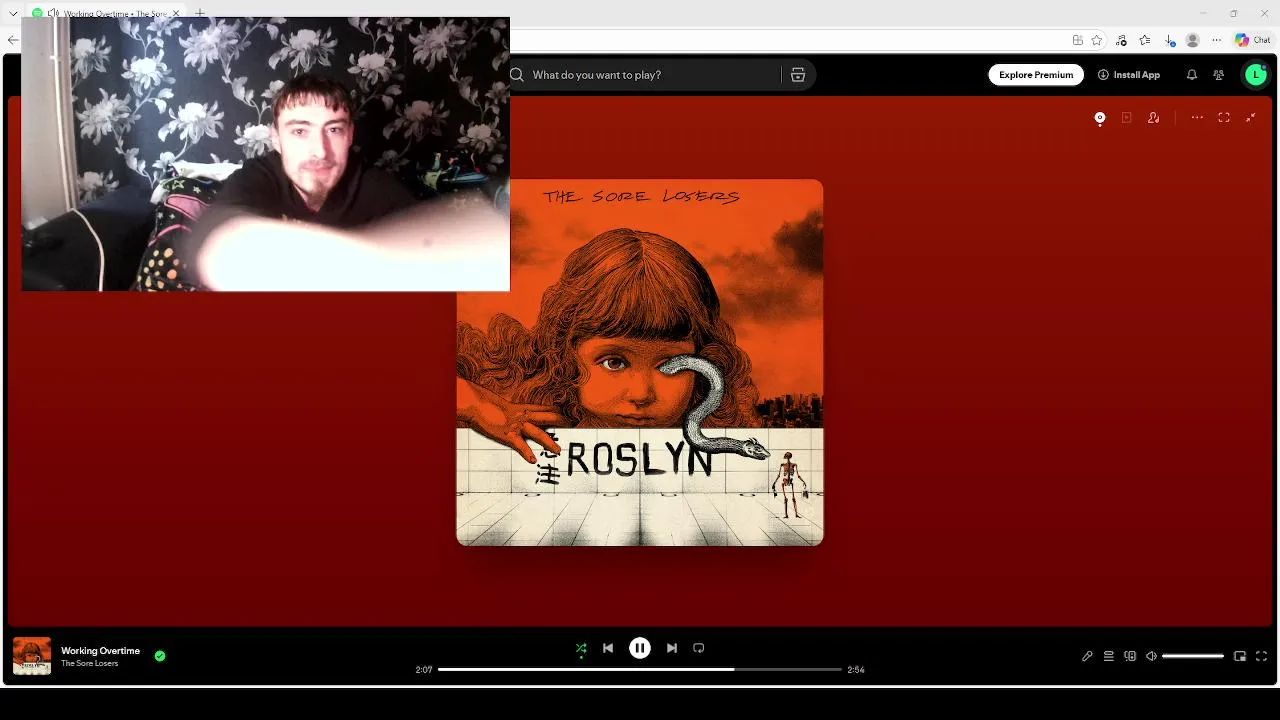
Task: Expand the tab actions chevron
Action: coord(13,13)
